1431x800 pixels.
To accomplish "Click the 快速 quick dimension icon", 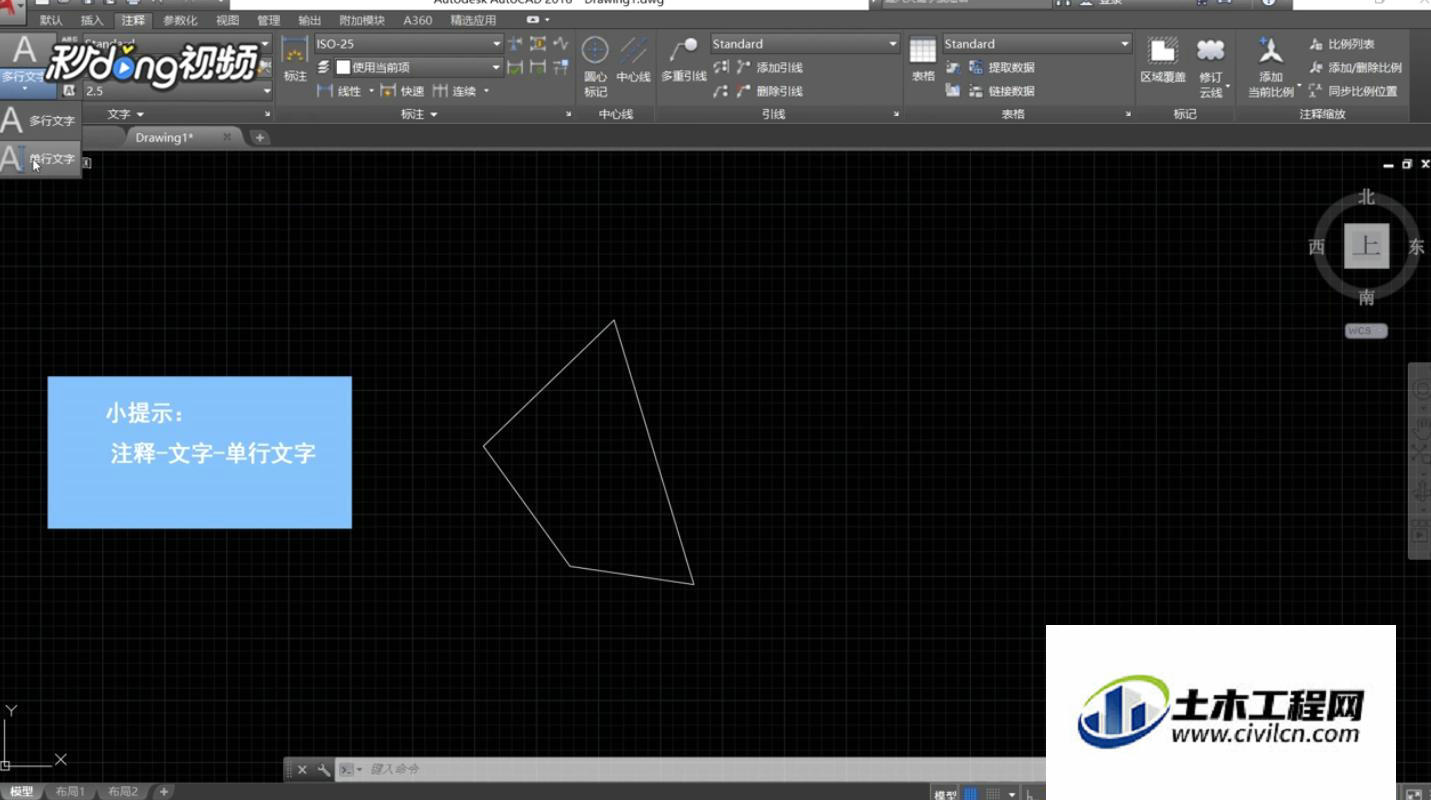I will point(388,91).
